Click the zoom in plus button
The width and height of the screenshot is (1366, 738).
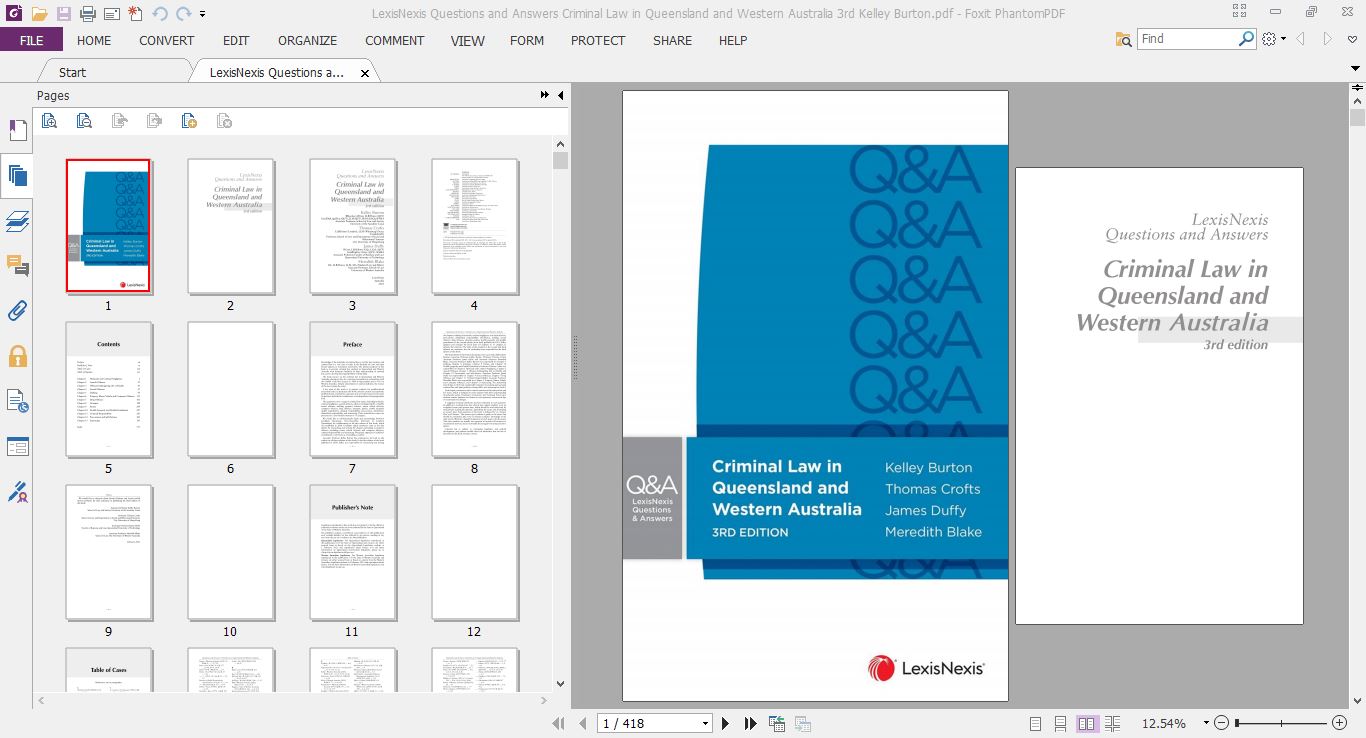[x=1340, y=723]
